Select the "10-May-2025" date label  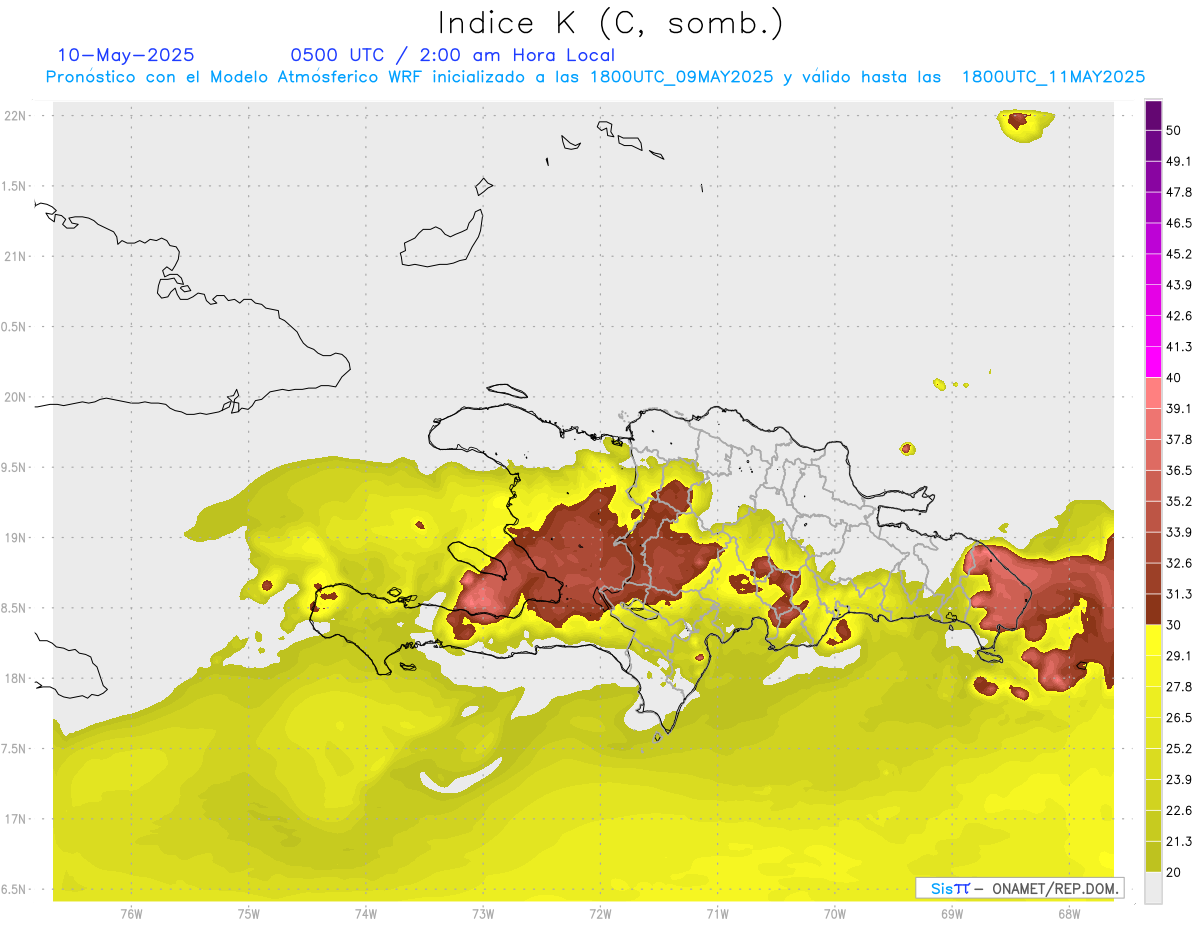pos(126,55)
